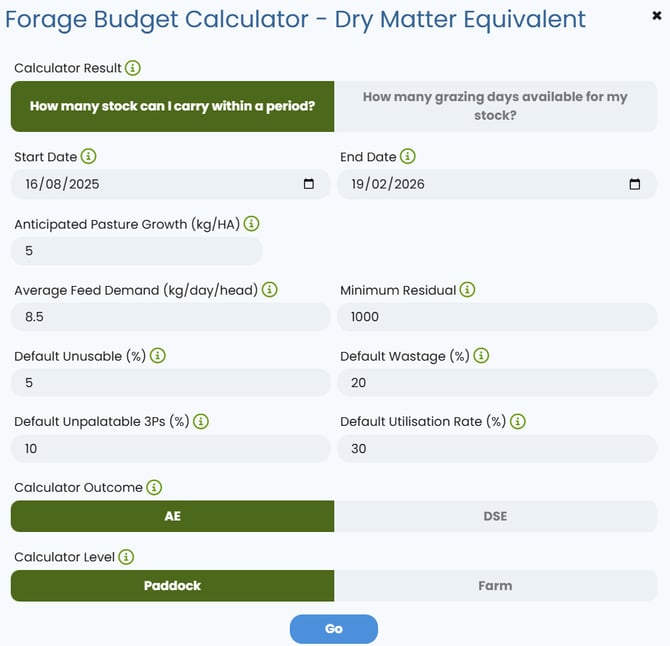Select 'How many stock can I carry' tab
Screen dimensions: 670x646
[x=173, y=106]
